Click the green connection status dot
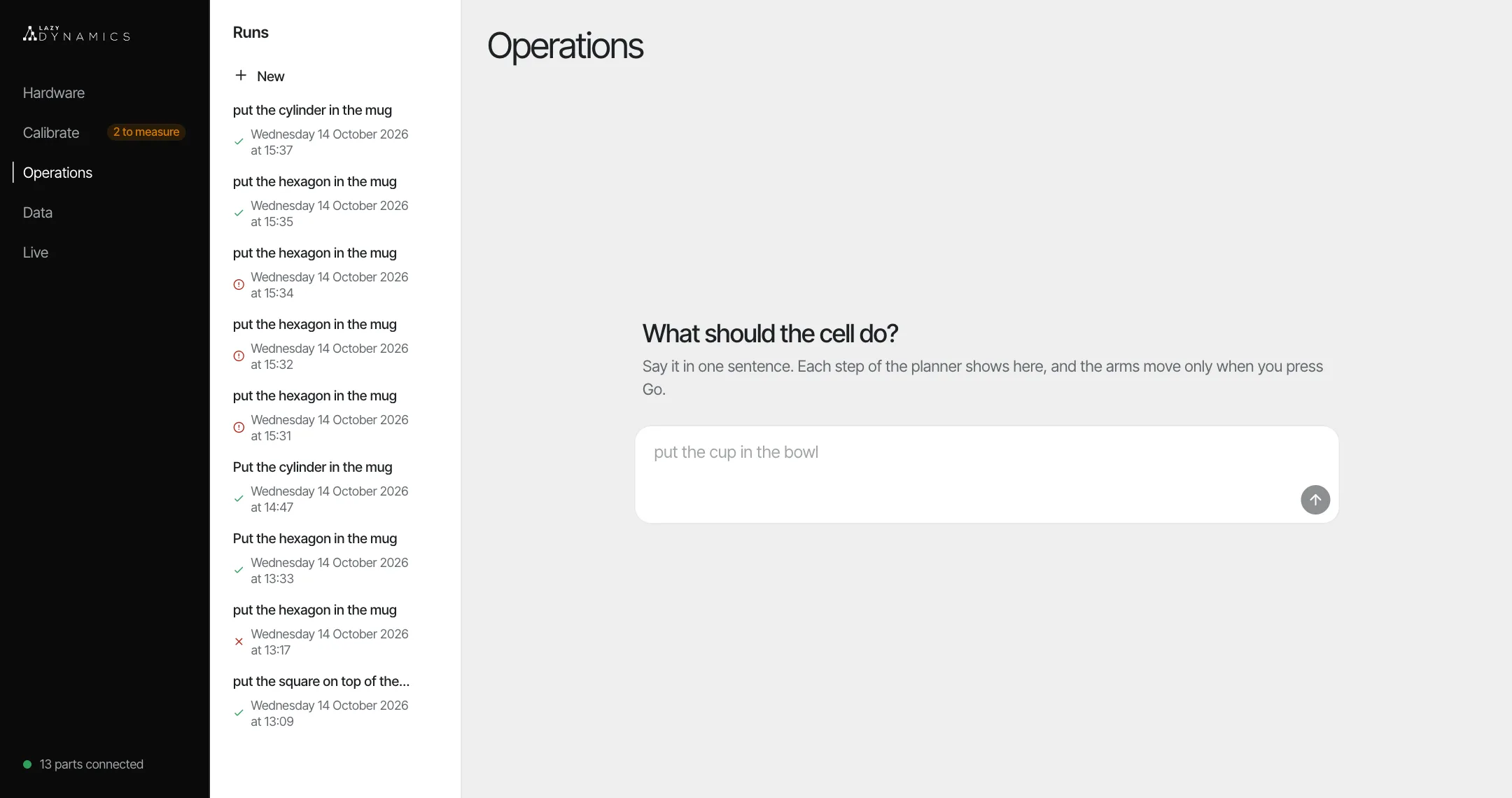1512x798 pixels. coord(27,764)
